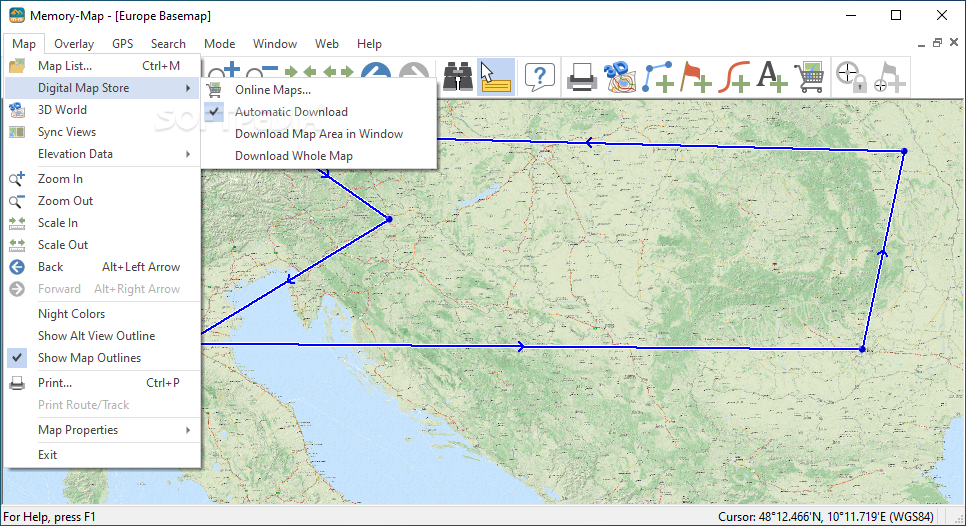
Task: Select the add mark flag tool
Action: point(696,77)
